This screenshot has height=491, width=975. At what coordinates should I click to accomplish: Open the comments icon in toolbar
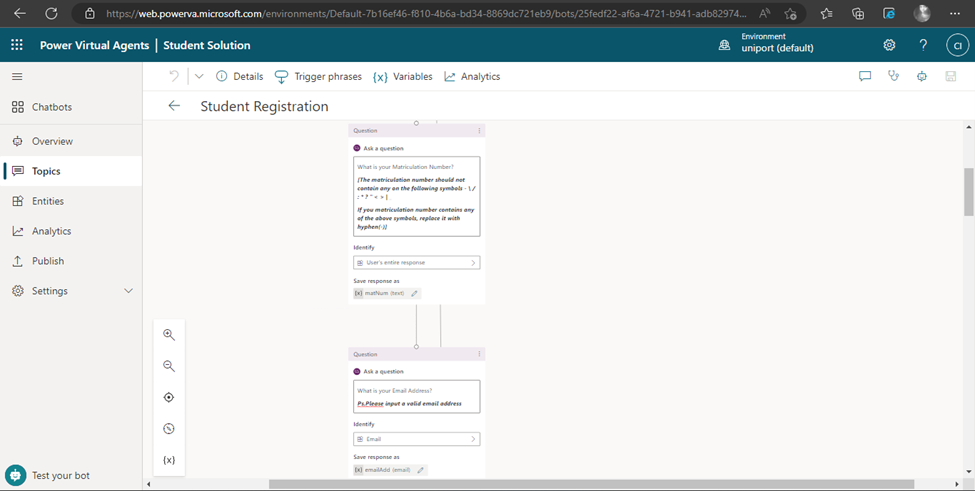(x=865, y=76)
